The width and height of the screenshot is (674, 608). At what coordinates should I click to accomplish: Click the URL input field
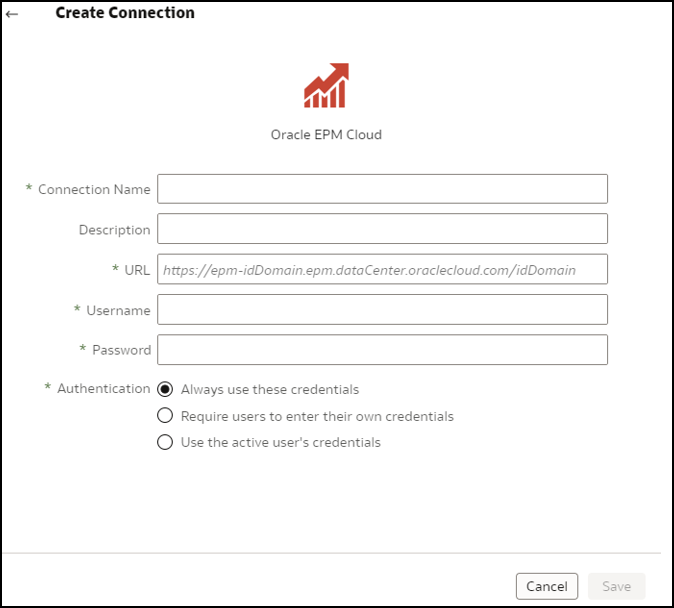click(382, 270)
